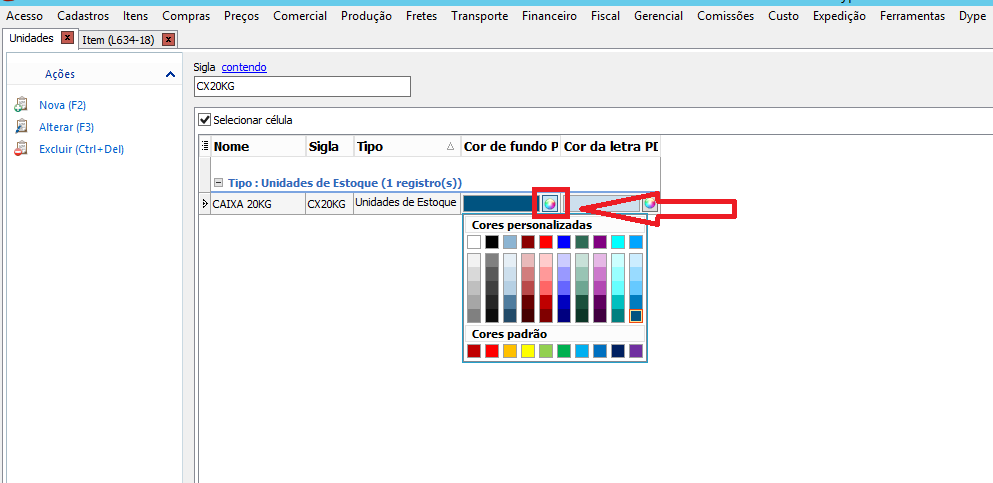This screenshot has height=483, width=993.
Task: Click the Sigla search field containing CX20KG
Action: 302,87
